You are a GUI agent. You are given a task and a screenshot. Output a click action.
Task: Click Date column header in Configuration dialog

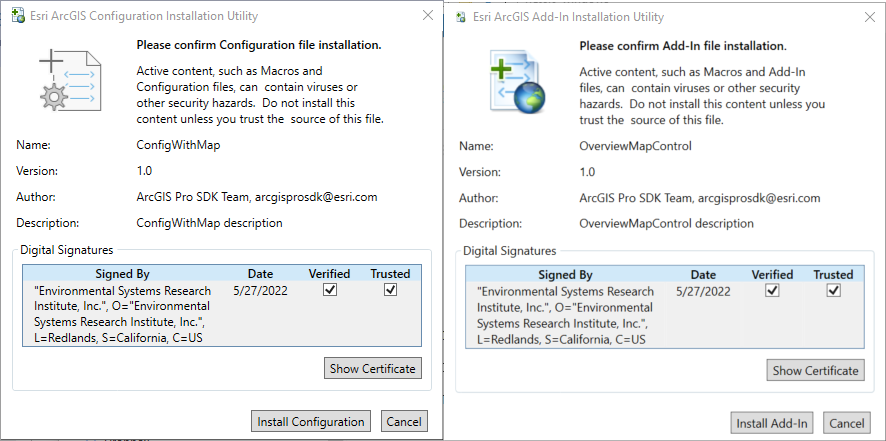tap(260, 274)
